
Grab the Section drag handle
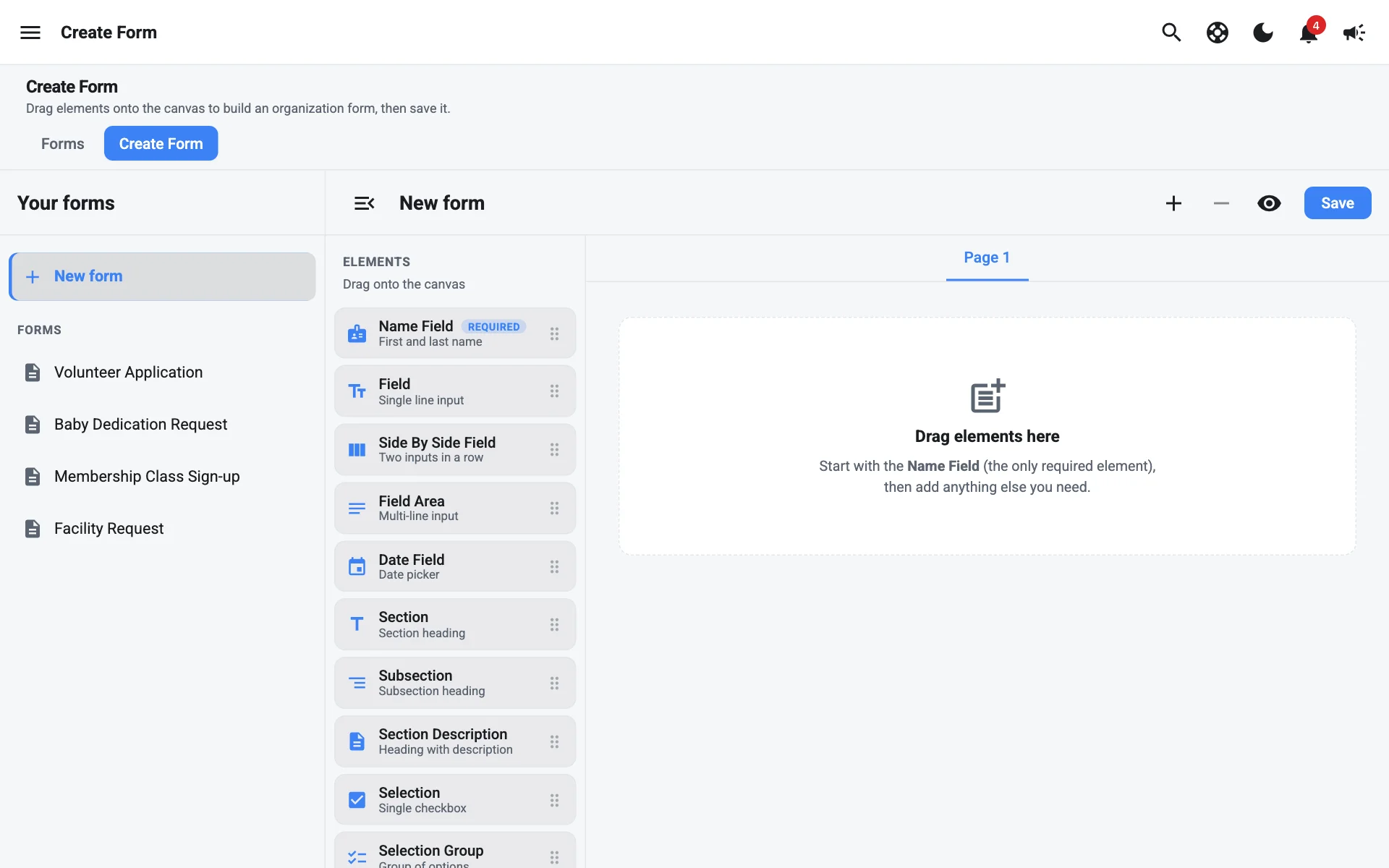point(554,624)
